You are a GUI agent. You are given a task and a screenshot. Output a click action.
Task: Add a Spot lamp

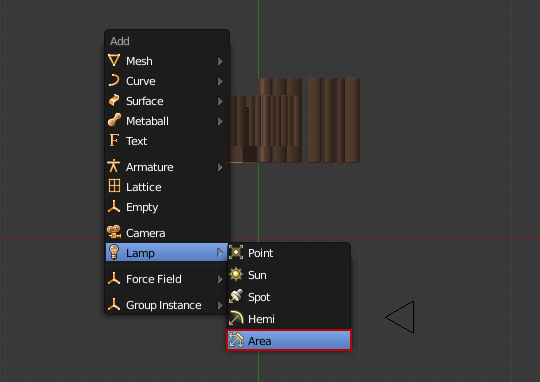(x=289, y=297)
